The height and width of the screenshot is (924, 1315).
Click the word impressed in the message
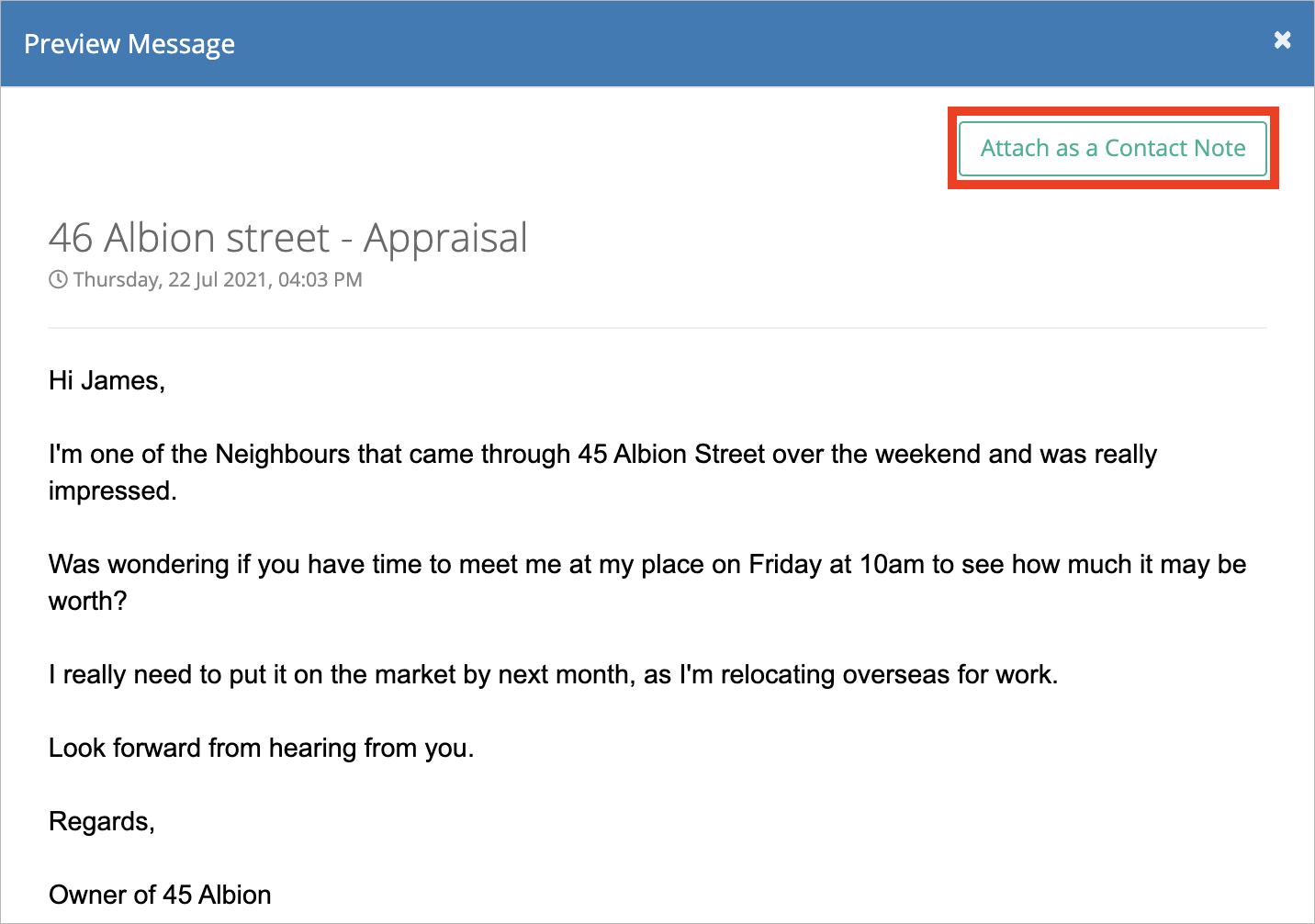point(113,491)
